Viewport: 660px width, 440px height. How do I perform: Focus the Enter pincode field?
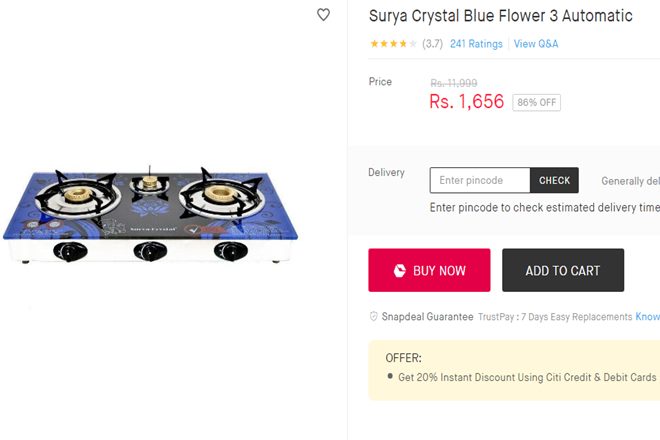[x=480, y=180]
